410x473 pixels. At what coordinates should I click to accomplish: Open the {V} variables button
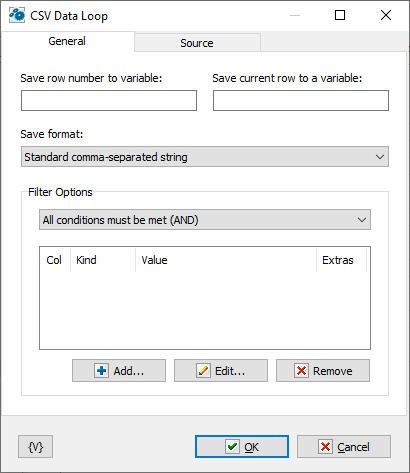pyautogui.click(x=35, y=447)
